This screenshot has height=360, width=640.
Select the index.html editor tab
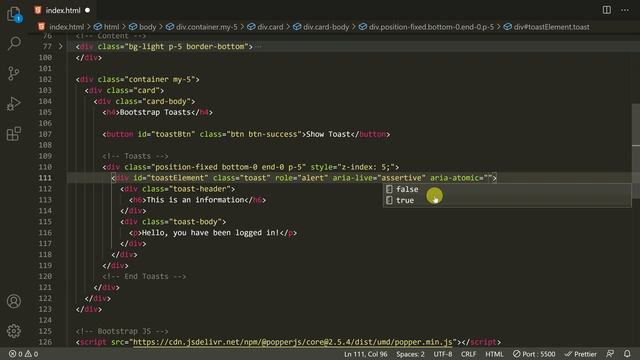point(62,10)
